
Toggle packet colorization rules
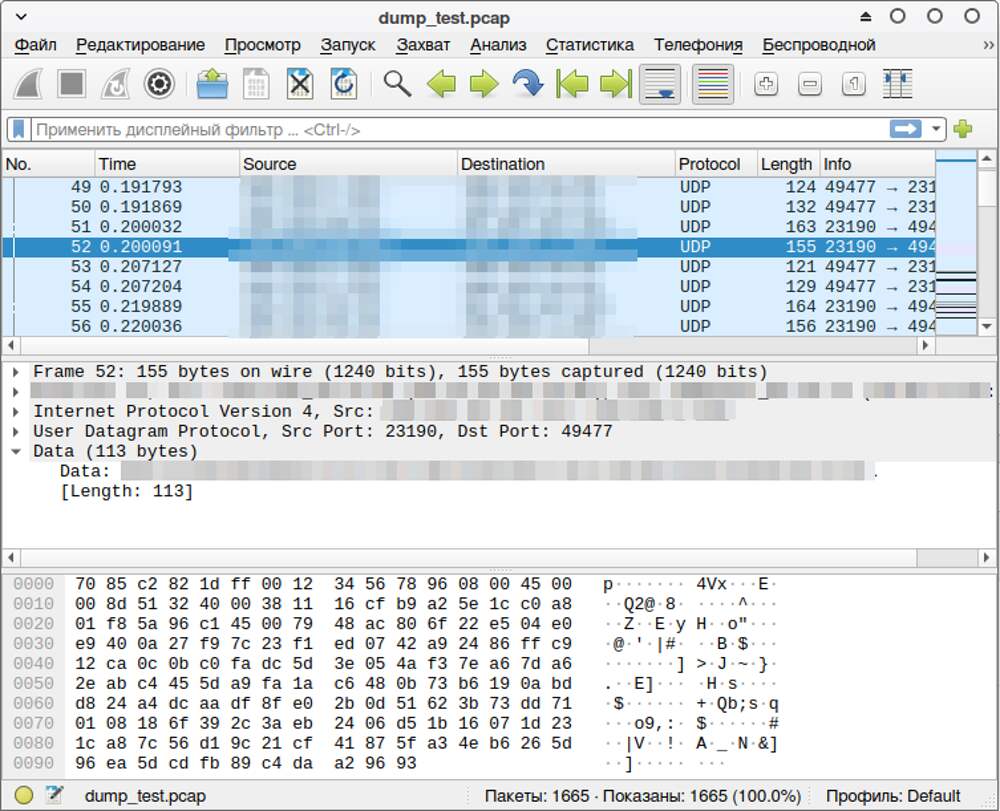(x=712, y=84)
